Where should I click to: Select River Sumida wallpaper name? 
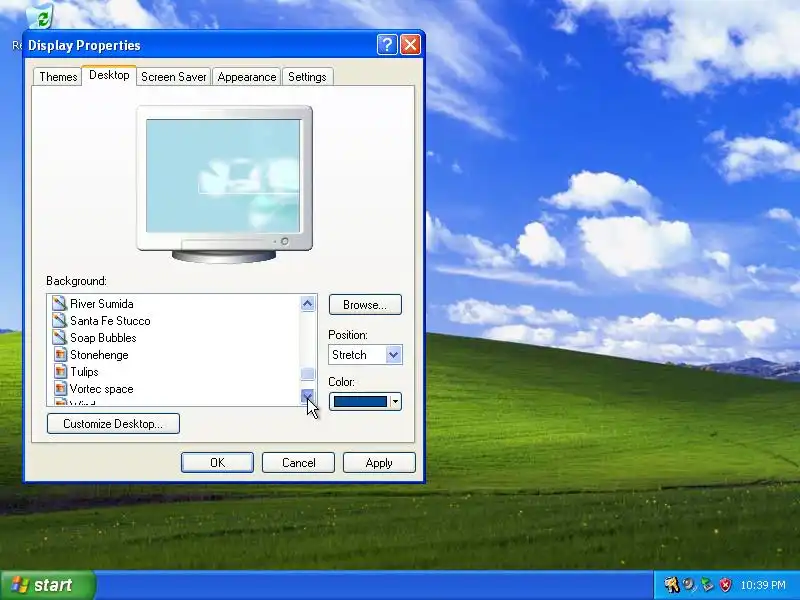(102, 304)
